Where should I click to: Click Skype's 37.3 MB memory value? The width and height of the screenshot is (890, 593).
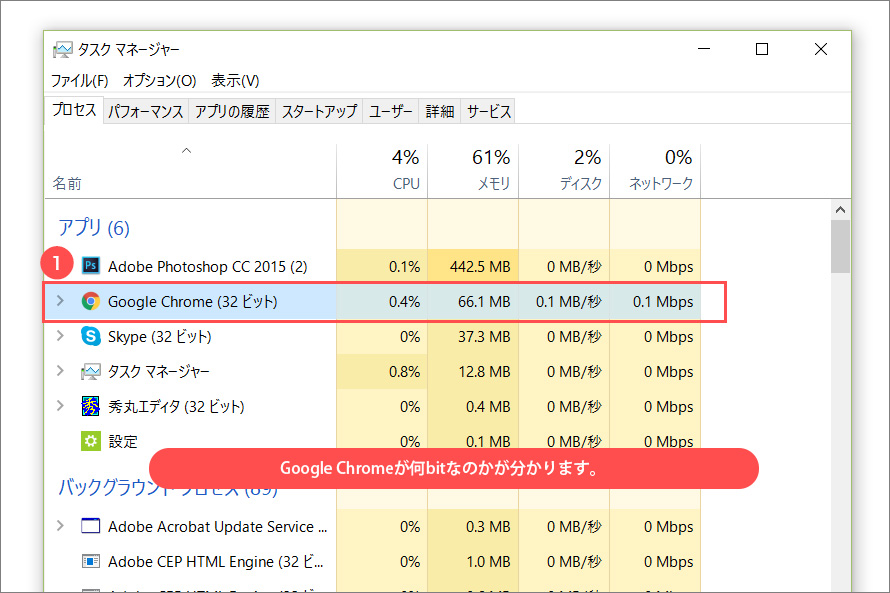(x=484, y=337)
